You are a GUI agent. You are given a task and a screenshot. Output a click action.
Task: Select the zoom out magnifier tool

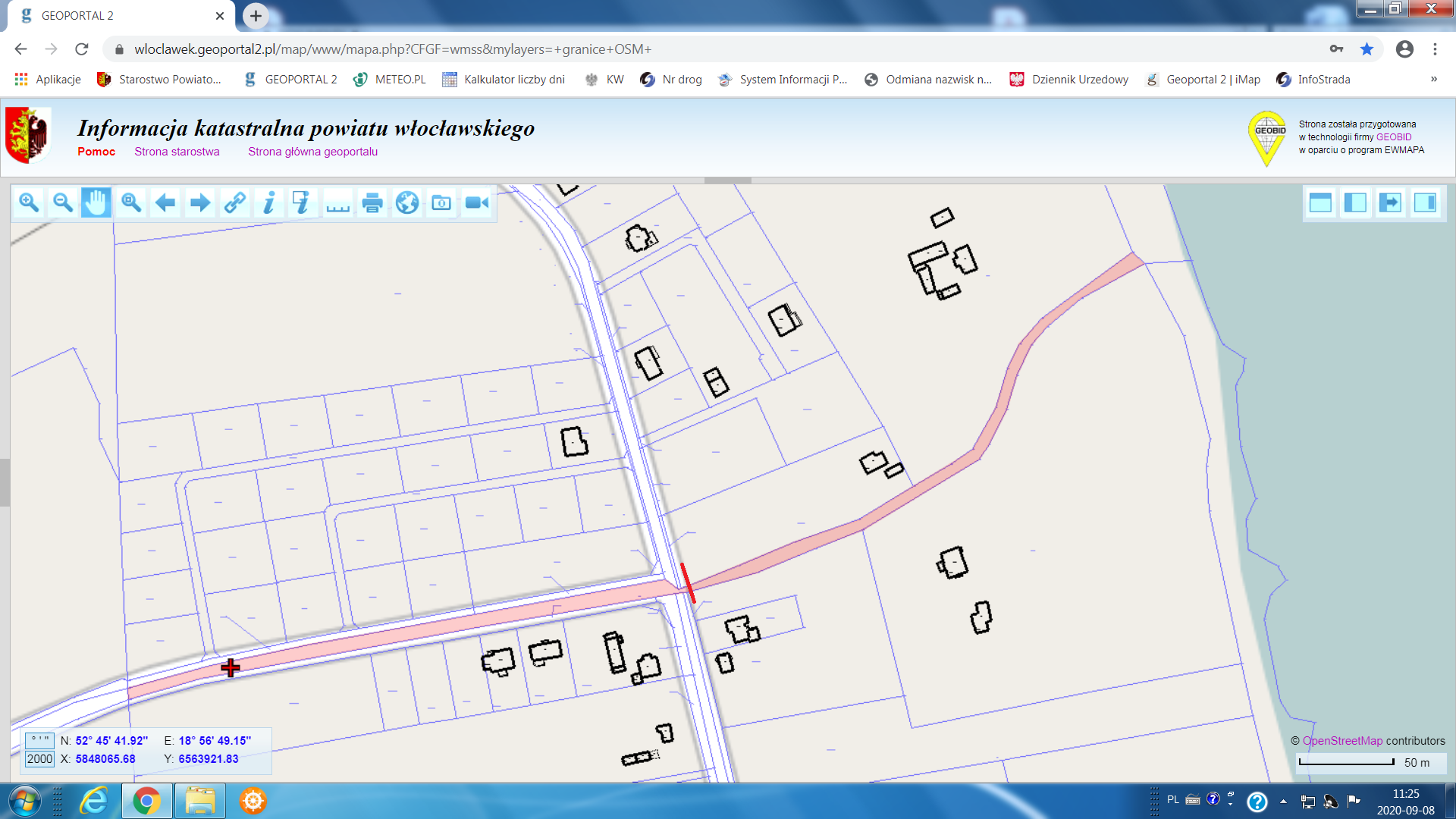click(63, 202)
